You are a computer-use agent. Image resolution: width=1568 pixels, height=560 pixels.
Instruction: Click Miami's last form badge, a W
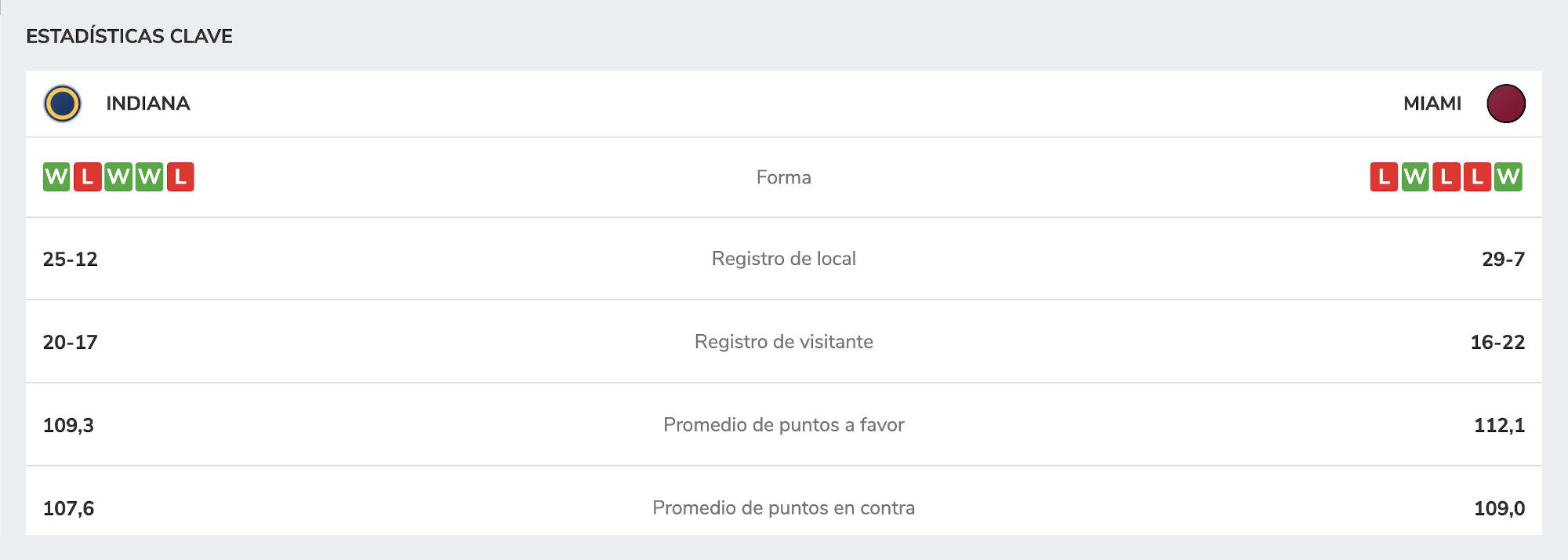1508,177
